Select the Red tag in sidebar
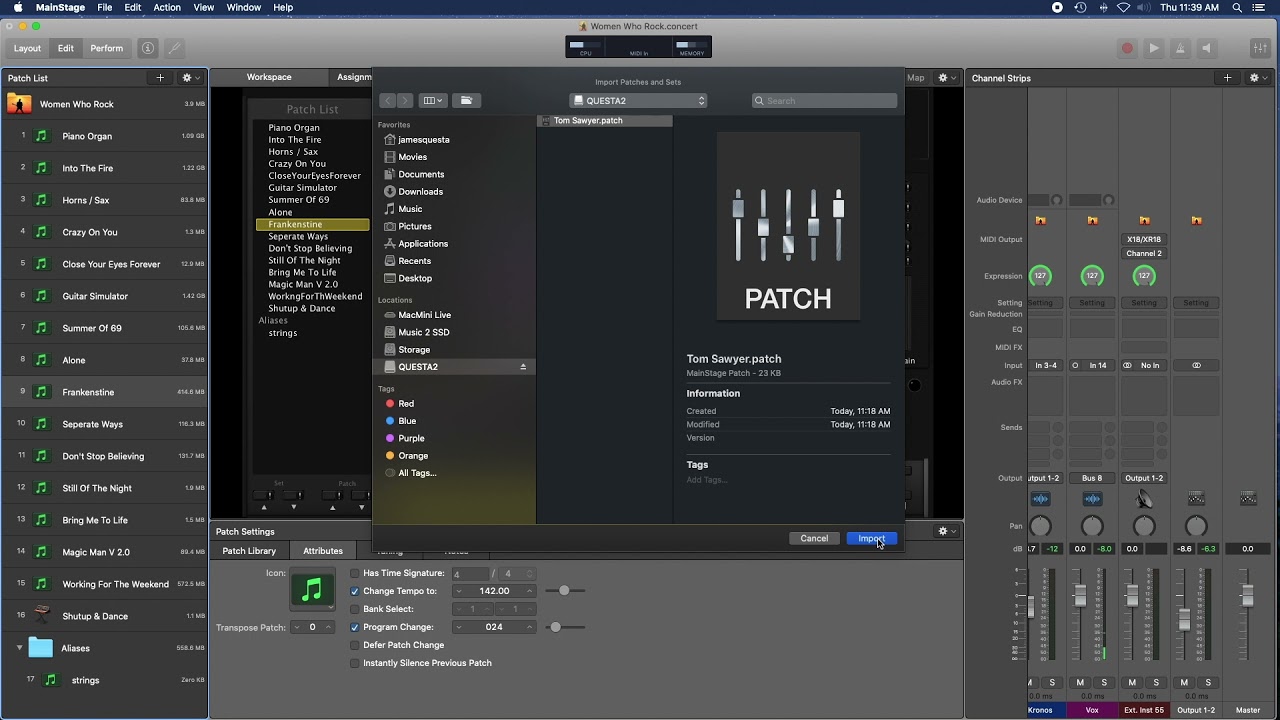1280x720 pixels. (406, 403)
